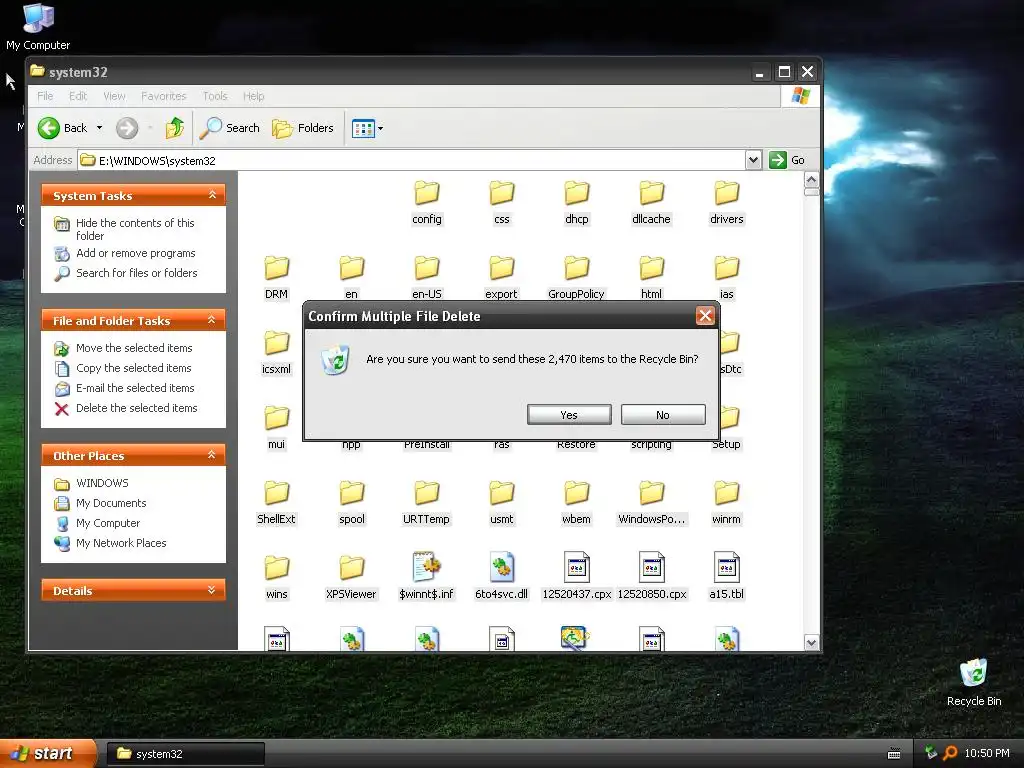Viewport: 1024px width, 768px height.
Task: Collapse the System Tasks panel
Action: (212, 195)
